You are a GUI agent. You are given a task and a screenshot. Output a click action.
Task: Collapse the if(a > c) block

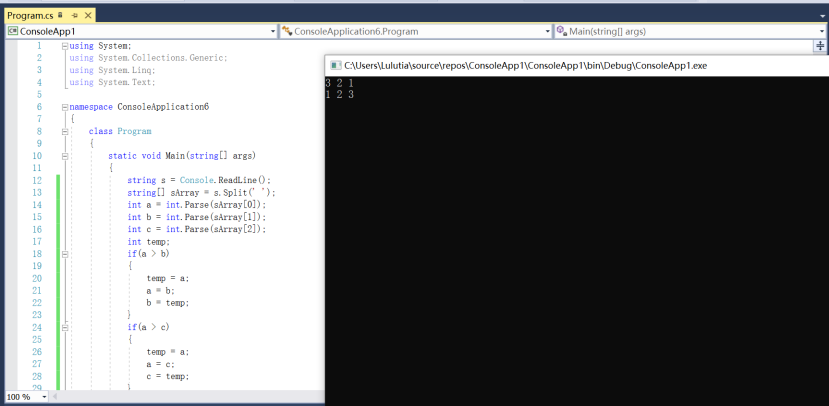[x=65, y=327]
